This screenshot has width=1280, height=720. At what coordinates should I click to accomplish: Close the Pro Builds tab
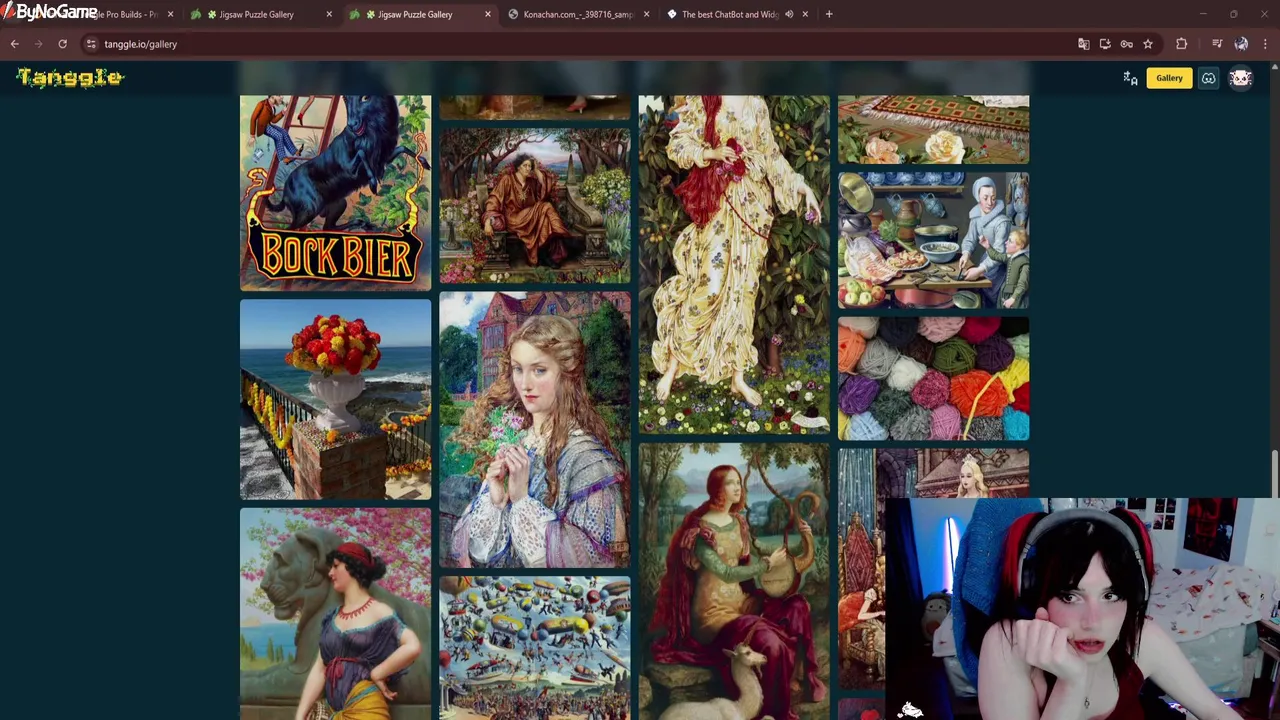click(x=170, y=14)
